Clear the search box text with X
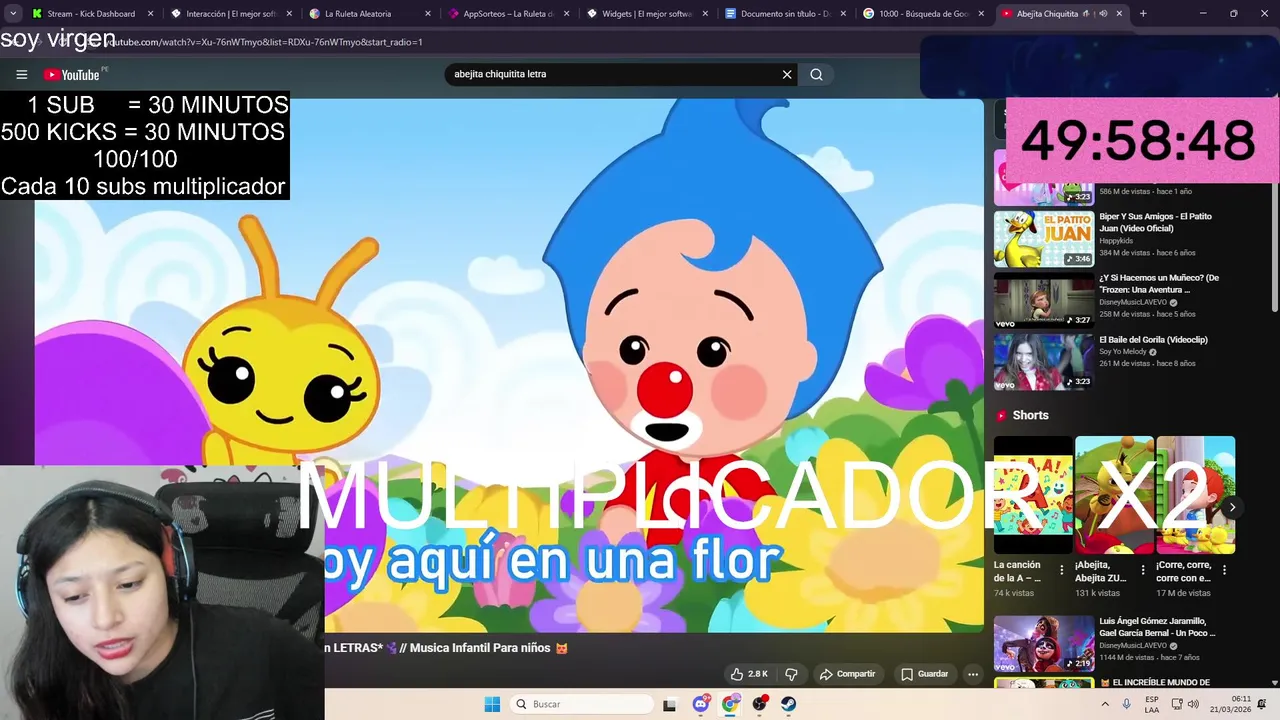This screenshot has width=1280, height=720. pyautogui.click(x=787, y=74)
